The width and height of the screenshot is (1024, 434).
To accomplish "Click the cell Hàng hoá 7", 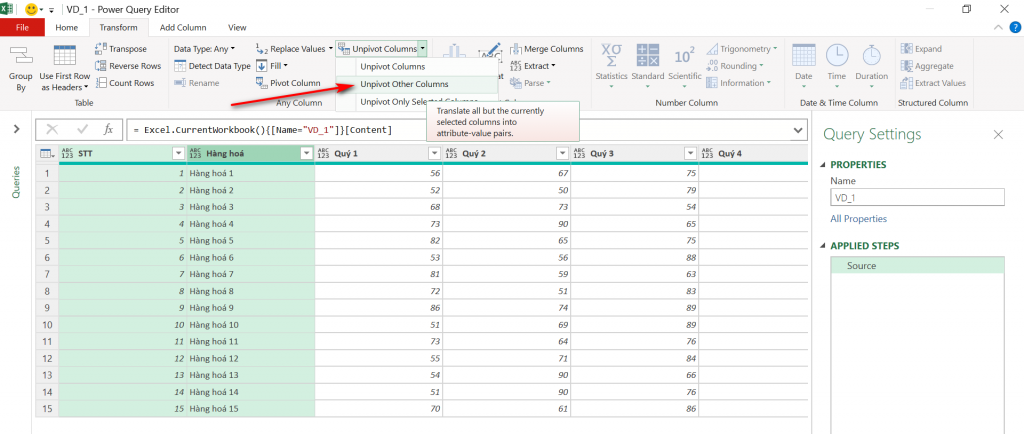I will coord(251,273).
